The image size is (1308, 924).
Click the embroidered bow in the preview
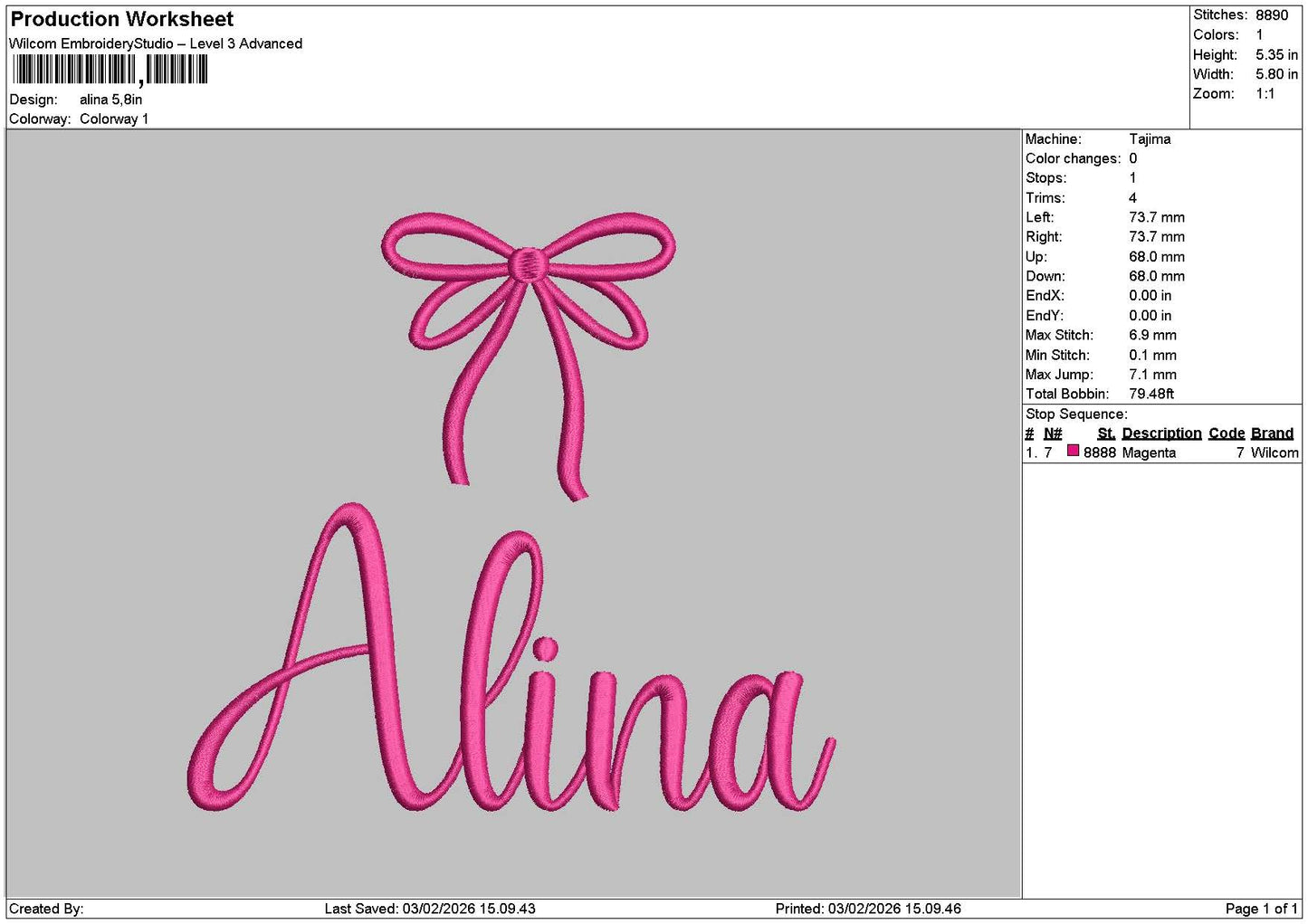(x=528, y=355)
